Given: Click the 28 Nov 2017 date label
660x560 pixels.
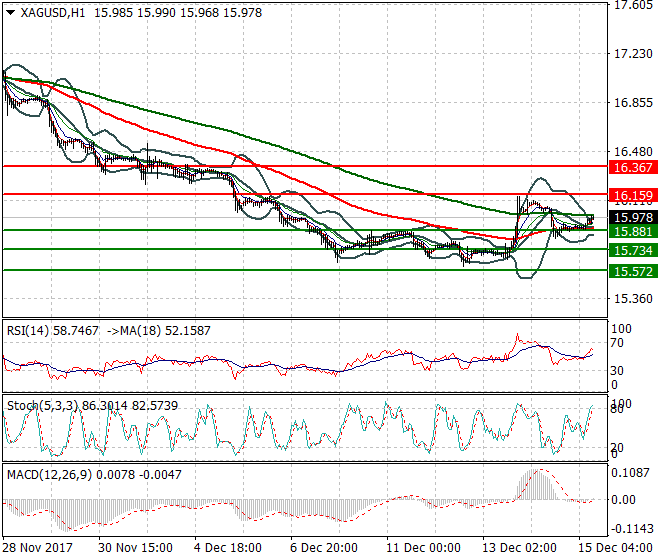Looking at the screenshot, I should 37,548.
